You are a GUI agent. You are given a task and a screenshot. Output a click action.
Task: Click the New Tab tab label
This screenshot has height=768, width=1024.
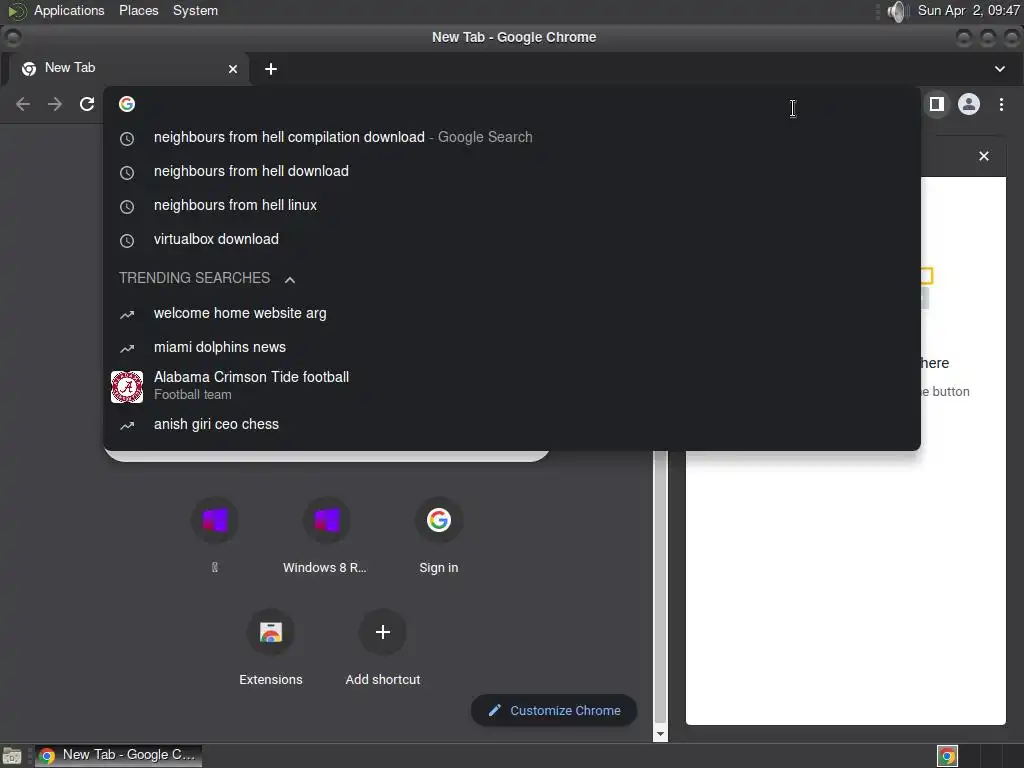70,68
